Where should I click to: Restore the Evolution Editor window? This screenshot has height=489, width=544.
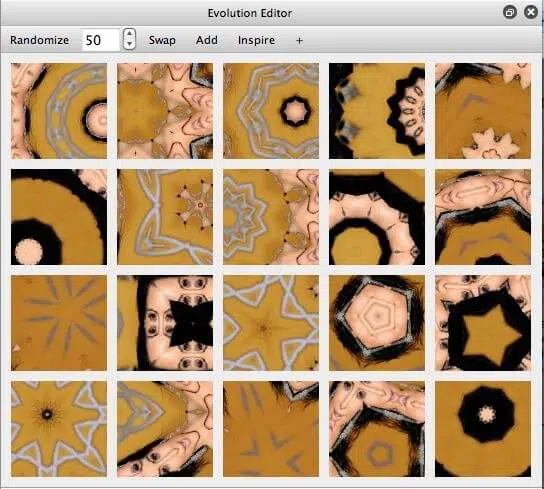coord(509,12)
